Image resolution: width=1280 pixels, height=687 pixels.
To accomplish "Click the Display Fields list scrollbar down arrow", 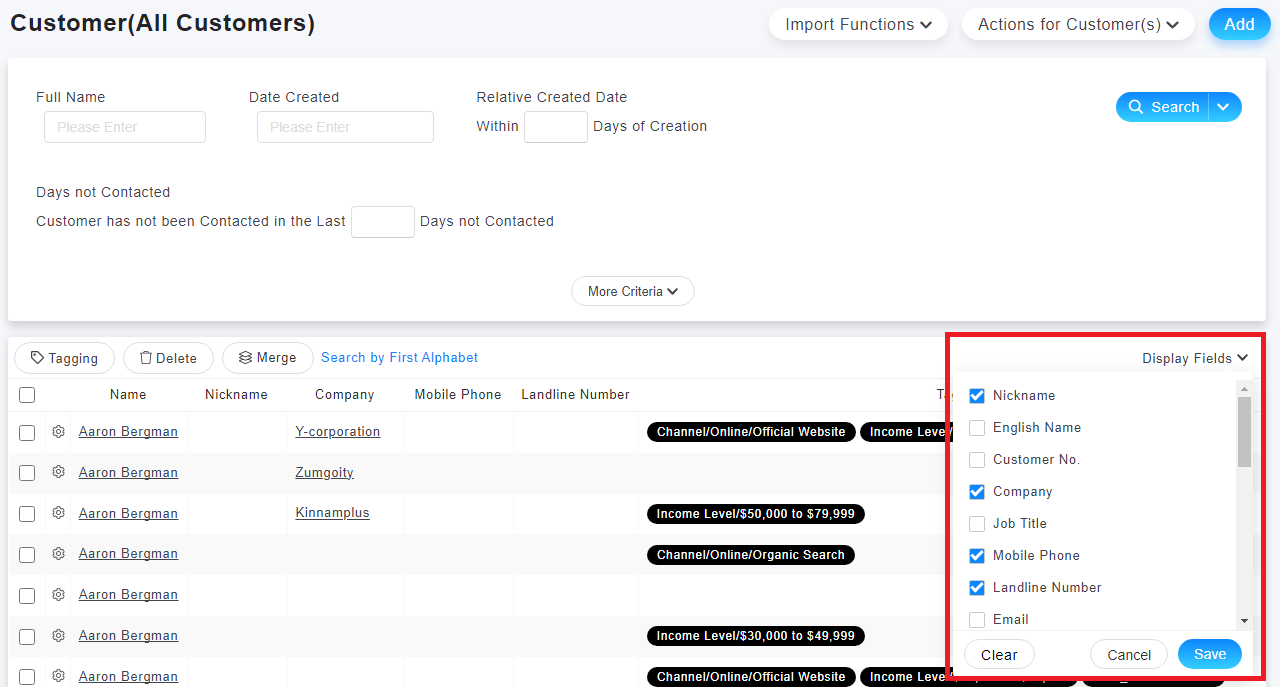I will [1244, 621].
